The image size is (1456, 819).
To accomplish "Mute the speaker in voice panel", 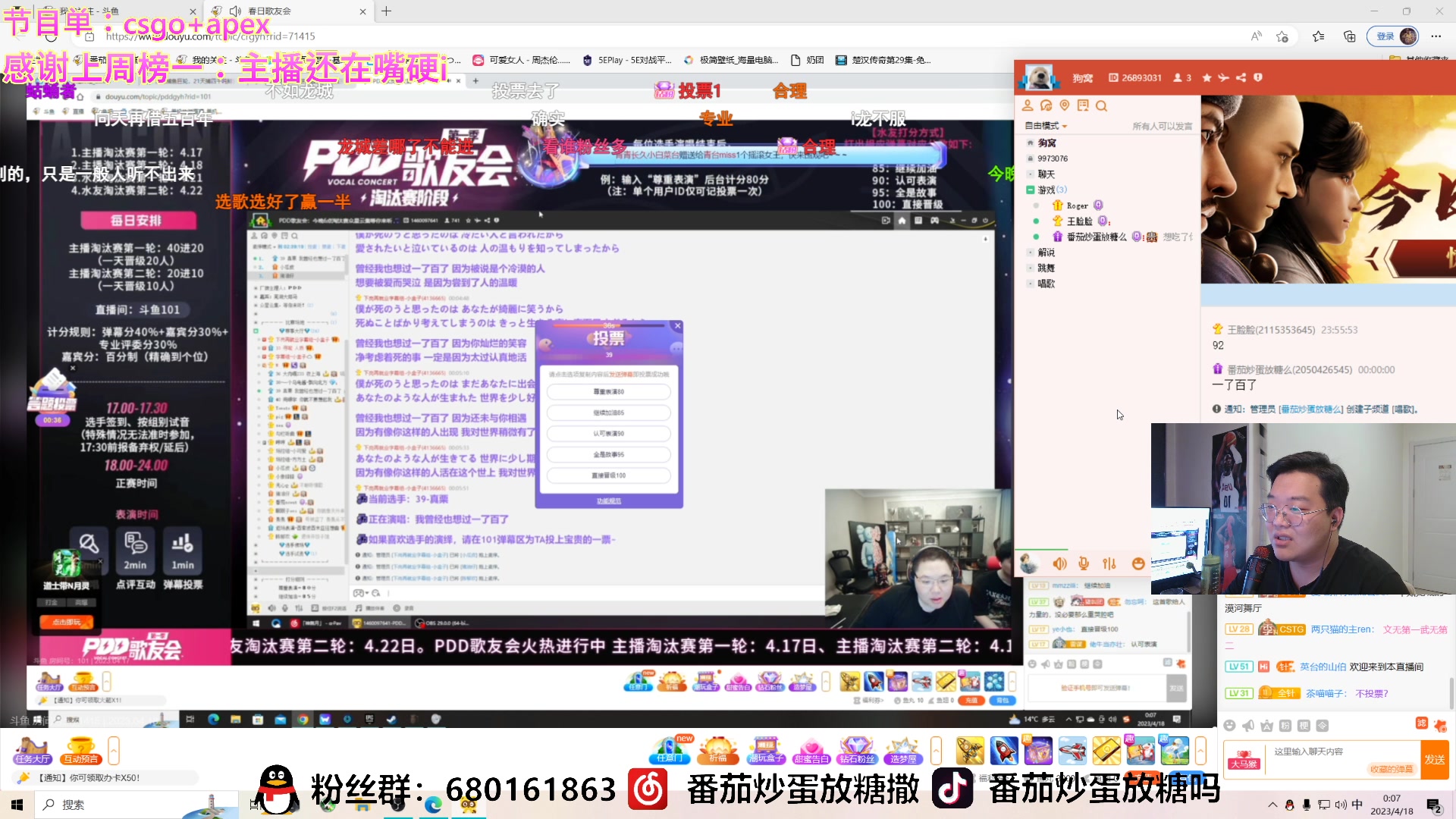I will point(1059,563).
